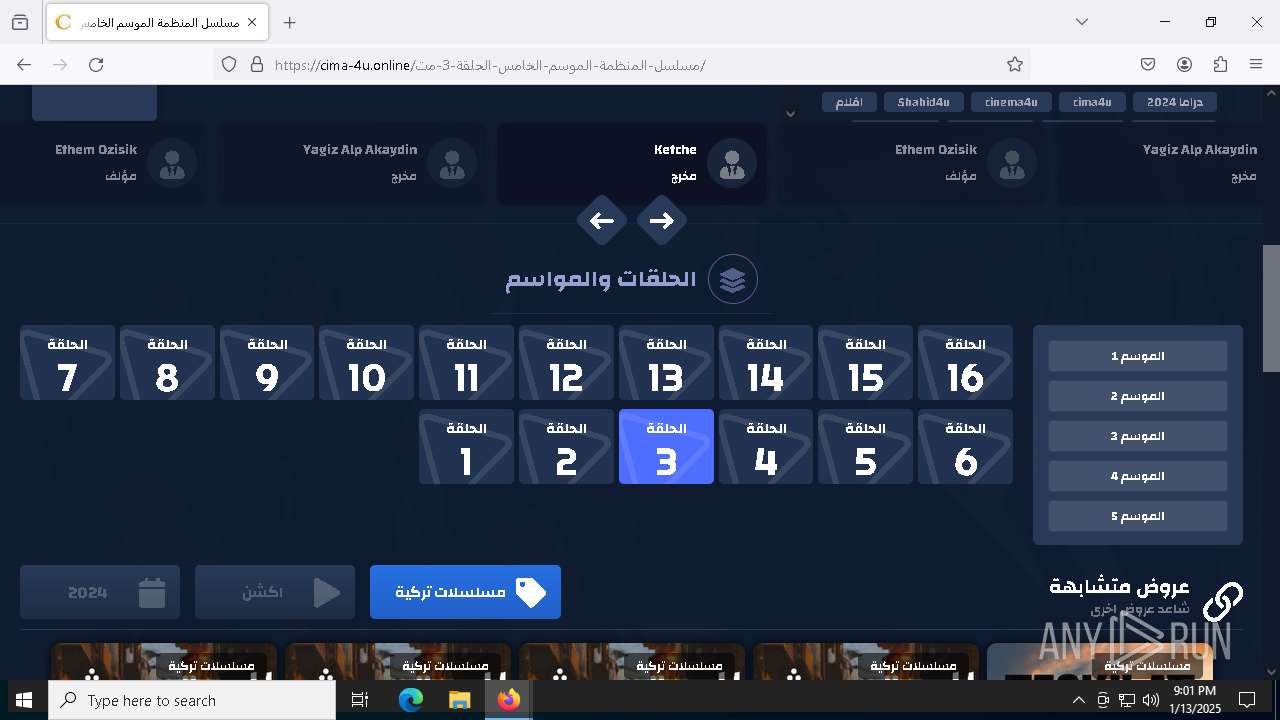Click the cima4u tag
The height and width of the screenshot is (720, 1280).
pos(1092,102)
